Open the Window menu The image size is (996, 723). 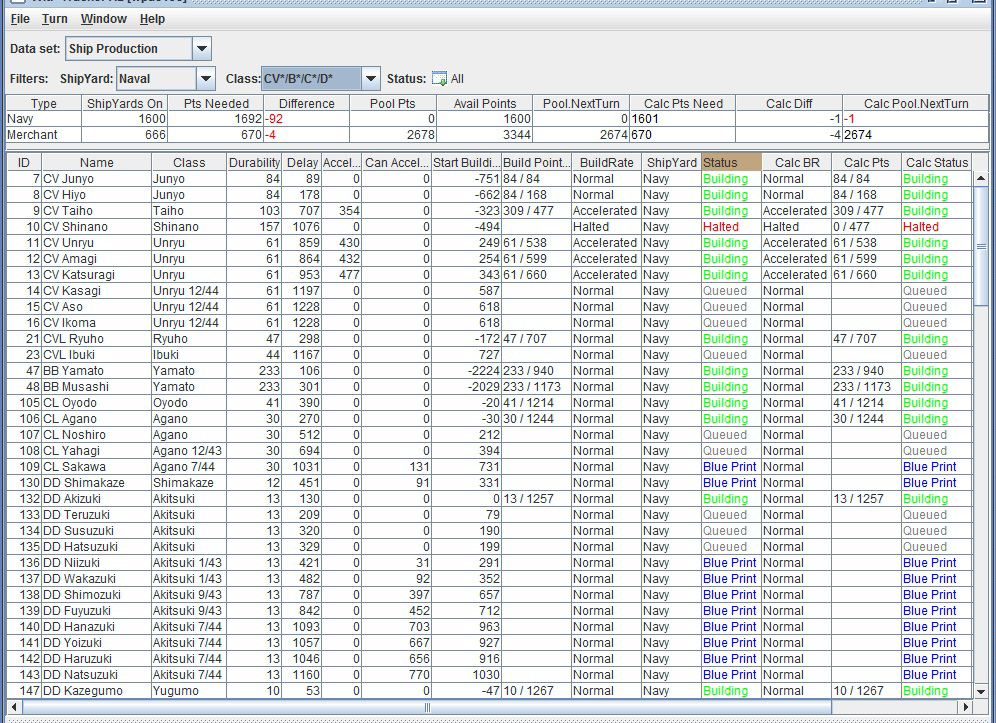click(104, 19)
